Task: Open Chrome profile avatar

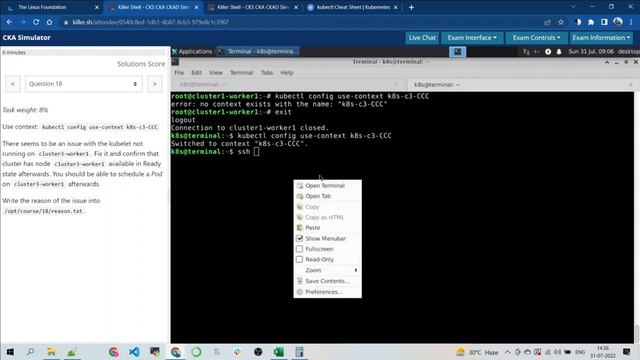Action: pyautogui.click(x=618, y=22)
